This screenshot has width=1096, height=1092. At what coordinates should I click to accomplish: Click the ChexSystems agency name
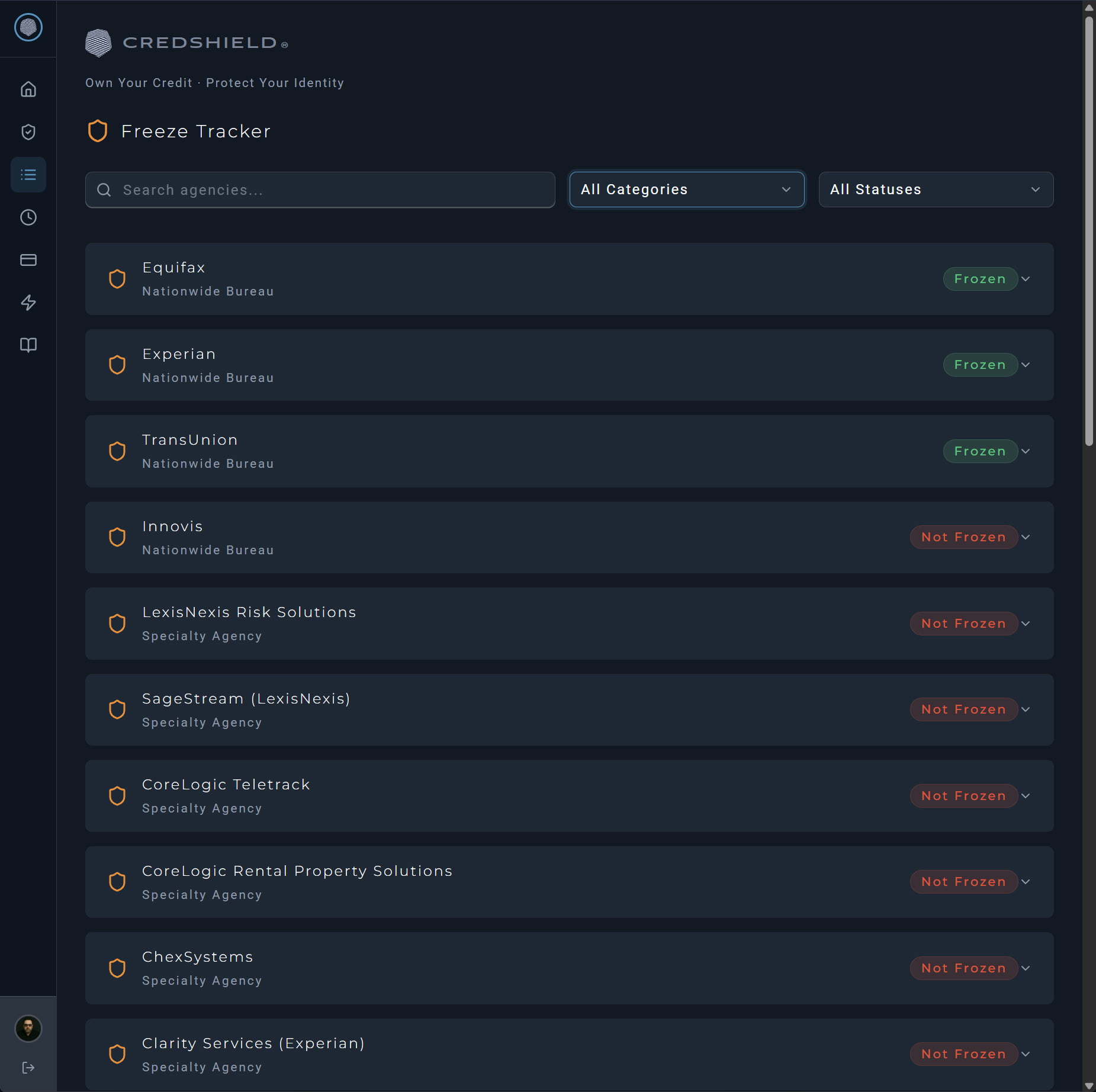coord(197,957)
